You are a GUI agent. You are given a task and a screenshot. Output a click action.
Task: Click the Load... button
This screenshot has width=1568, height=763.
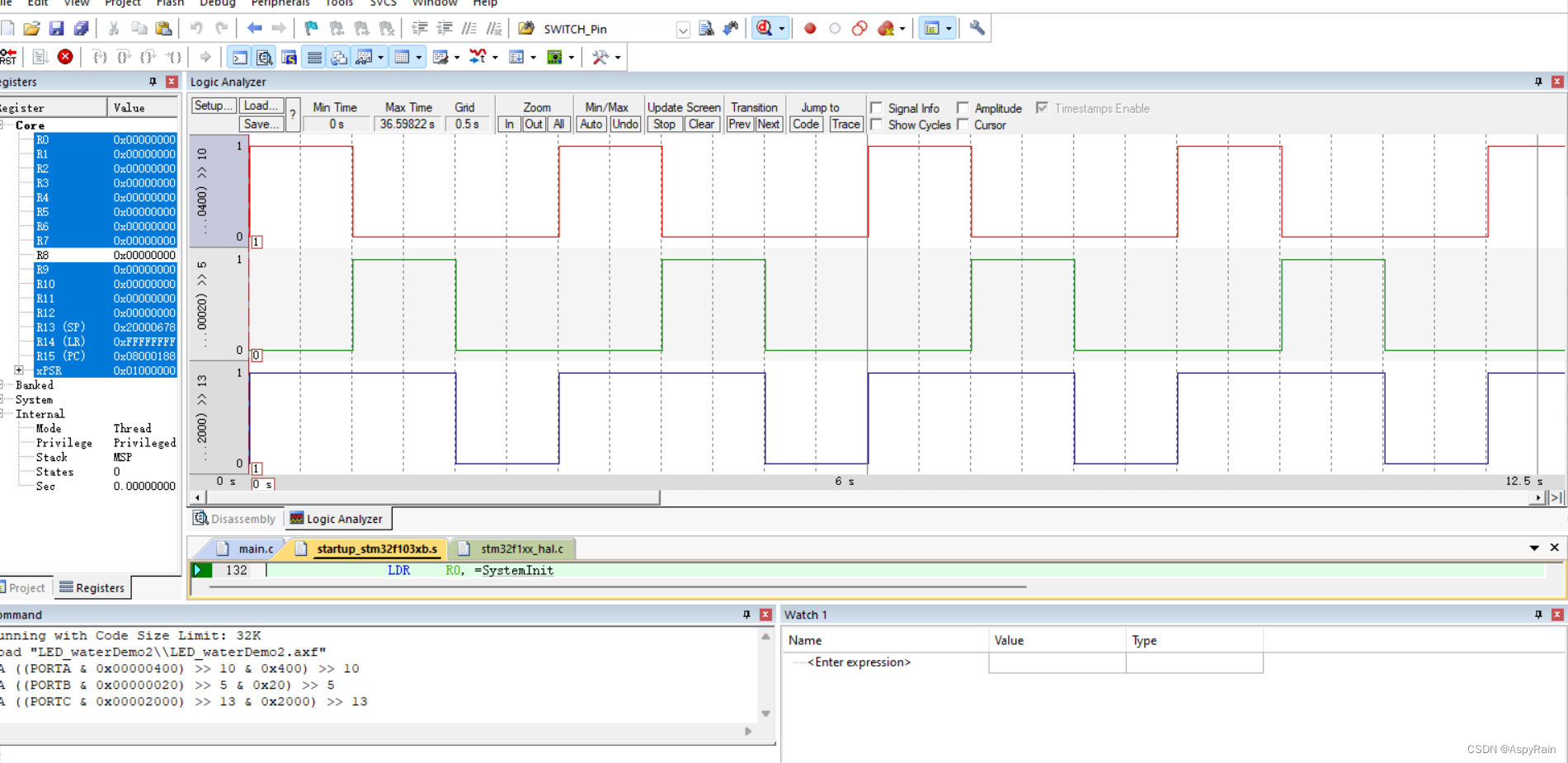261,106
